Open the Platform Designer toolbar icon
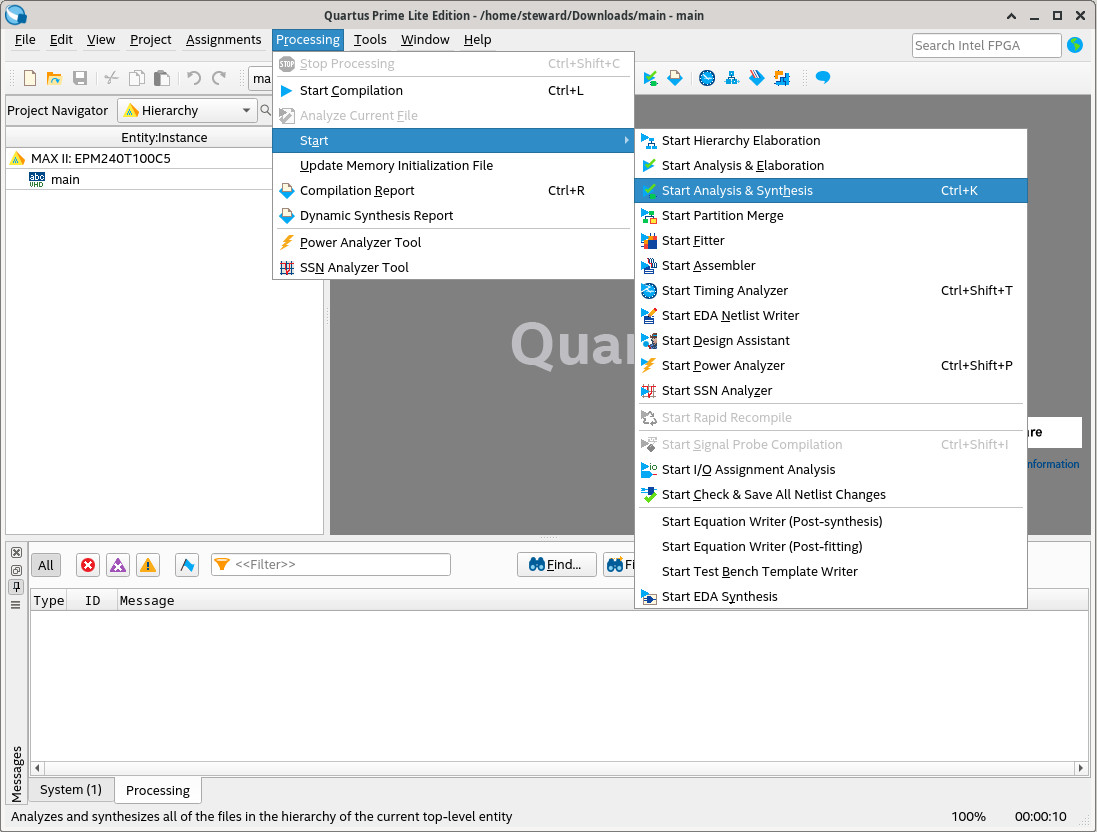Viewport: 1097px width, 832px height. click(782, 78)
